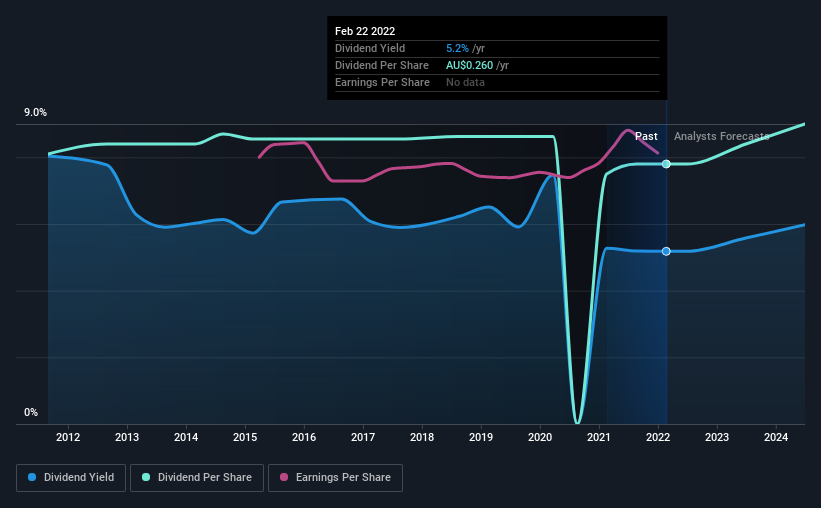
Task: Click the blue Dividend Yield legend dot
Action: pos(32,477)
